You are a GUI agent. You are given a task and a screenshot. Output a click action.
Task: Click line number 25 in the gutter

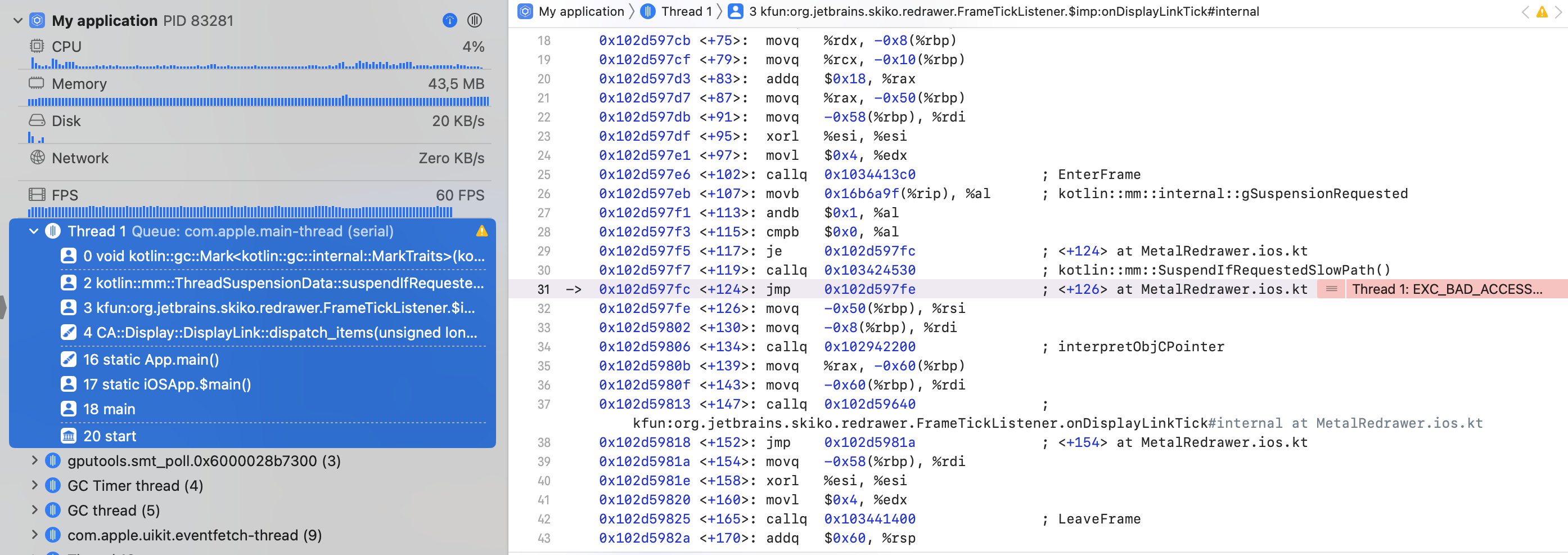click(543, 175)
